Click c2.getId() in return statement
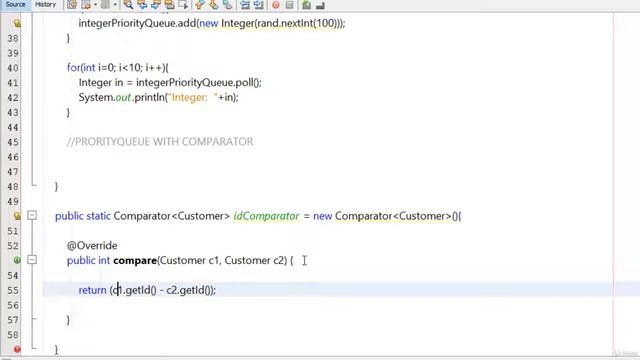Viewport: 640px width, 360px height. click(x=189, y=290)
